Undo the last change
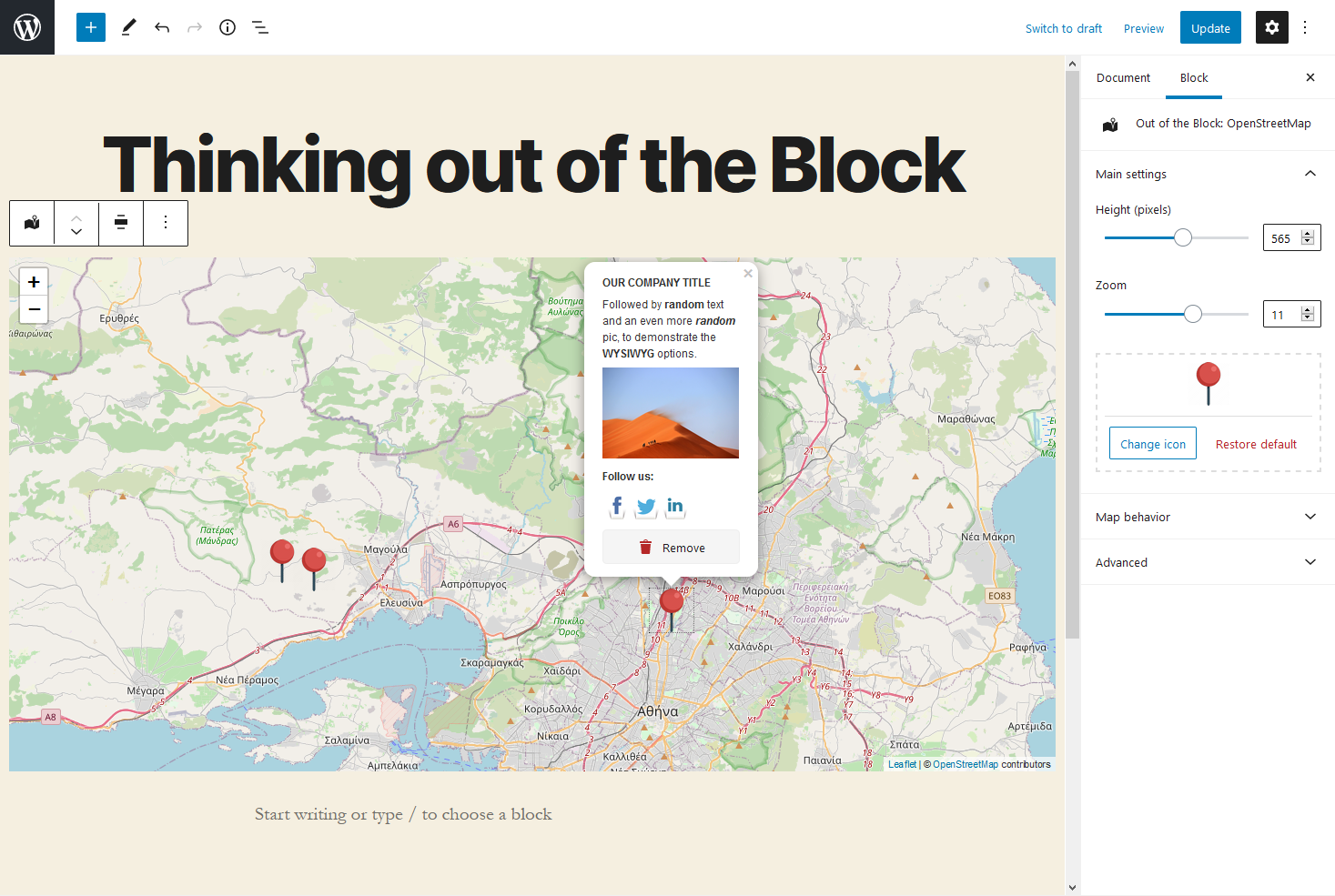Viewport: 1335px width, 896px height. (162, 27)
